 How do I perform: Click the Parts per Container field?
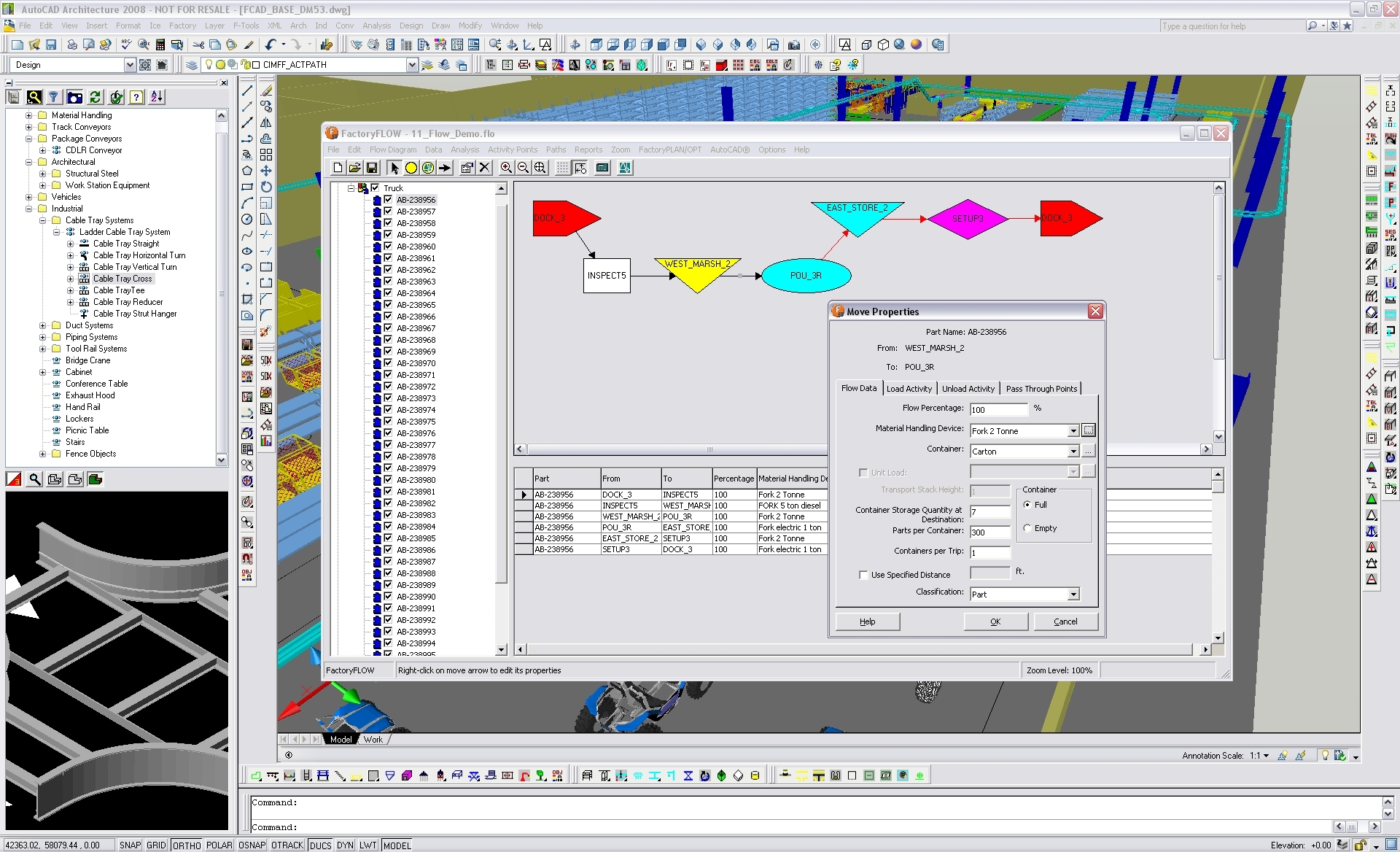pyautogui.click(x=989, y=532)
